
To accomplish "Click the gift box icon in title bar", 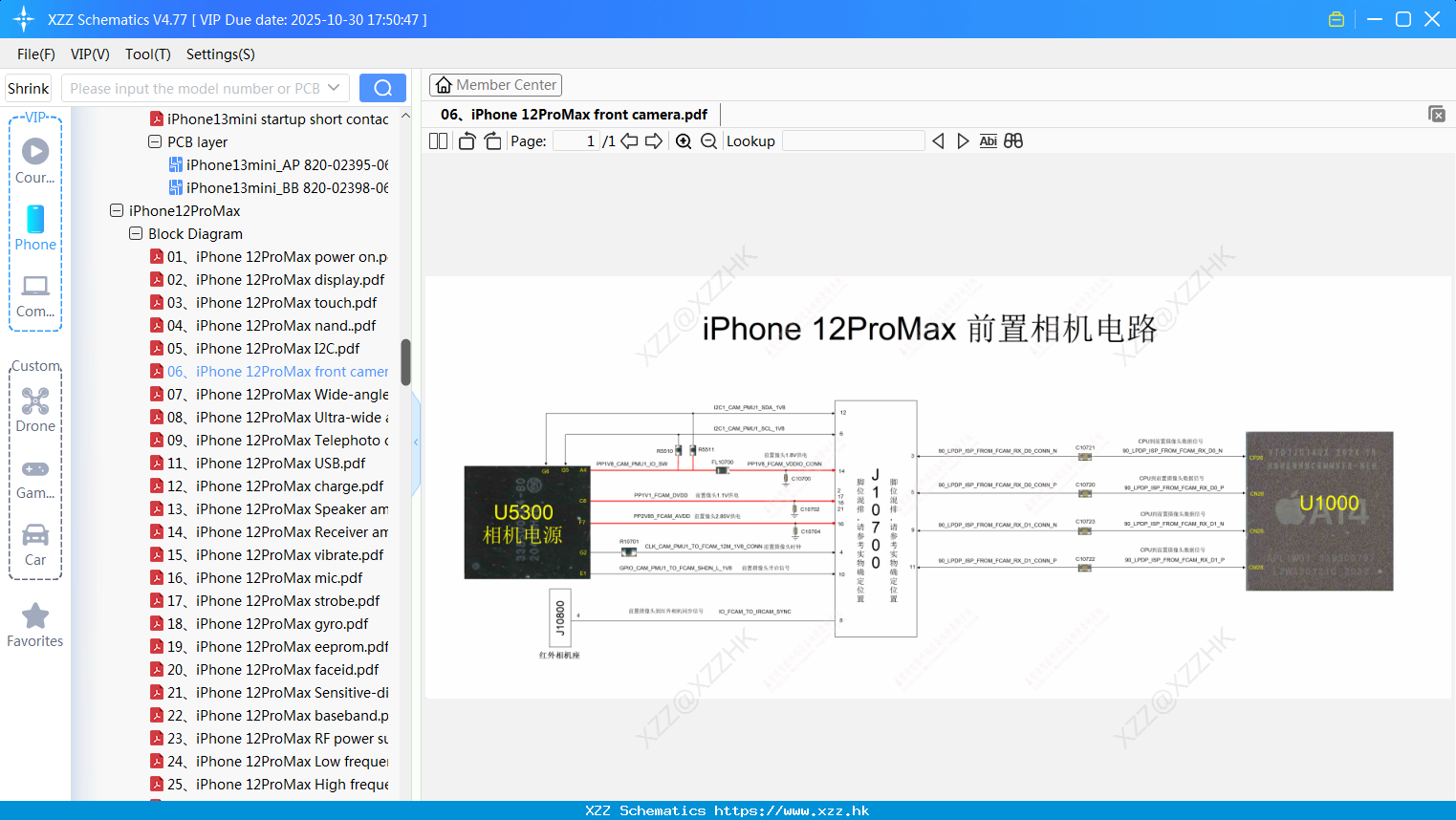I will (1336, 19).
